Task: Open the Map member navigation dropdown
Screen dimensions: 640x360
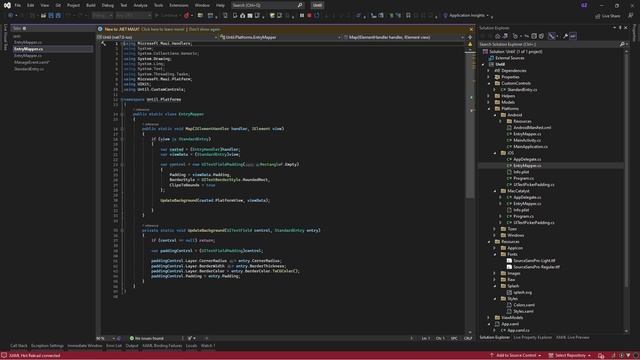Action: [x=404, y=37]
